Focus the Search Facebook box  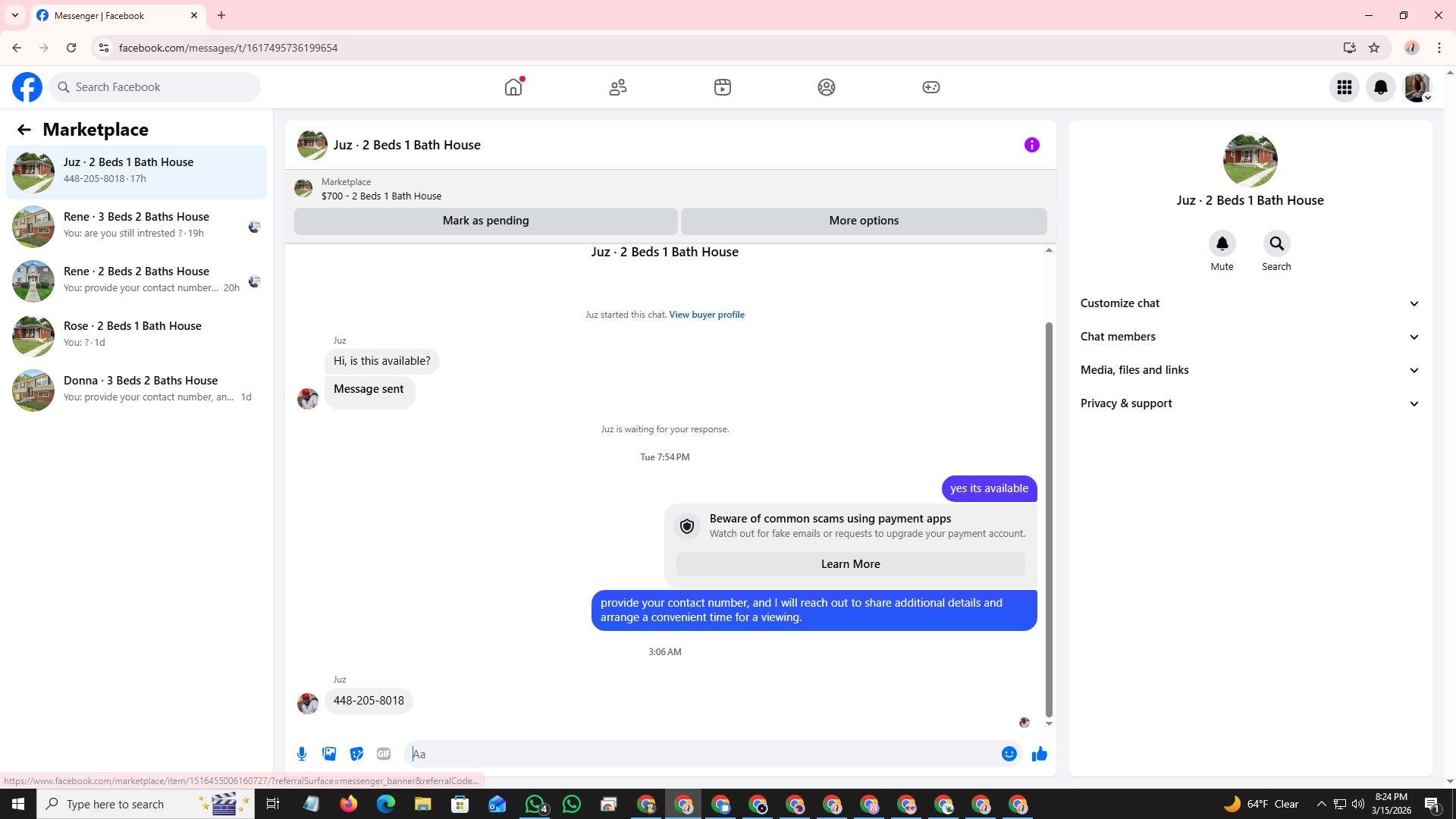click(x=155, y=87)
